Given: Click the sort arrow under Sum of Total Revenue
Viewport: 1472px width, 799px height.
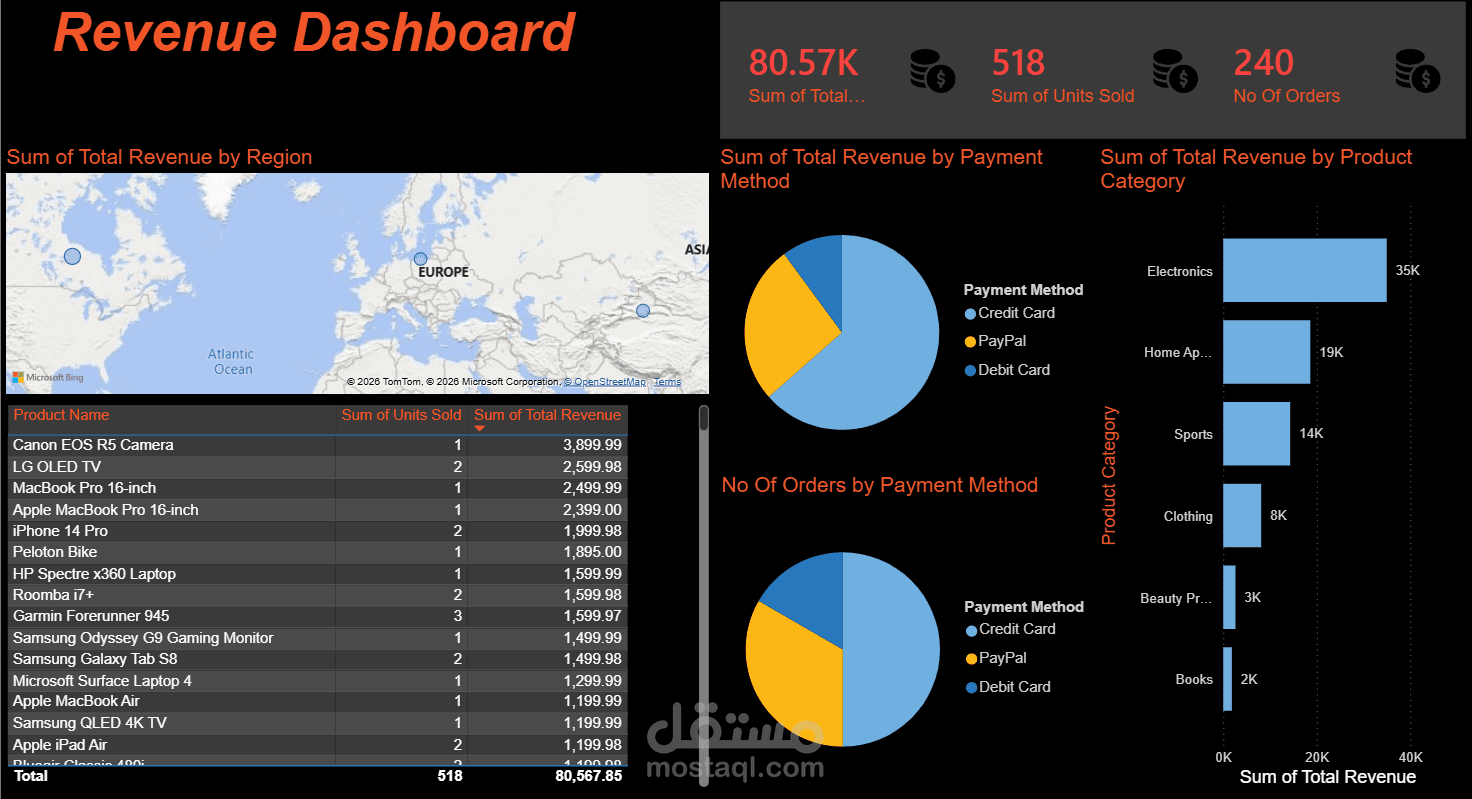Looking at the screenshot, I should [x=479, y=426].
